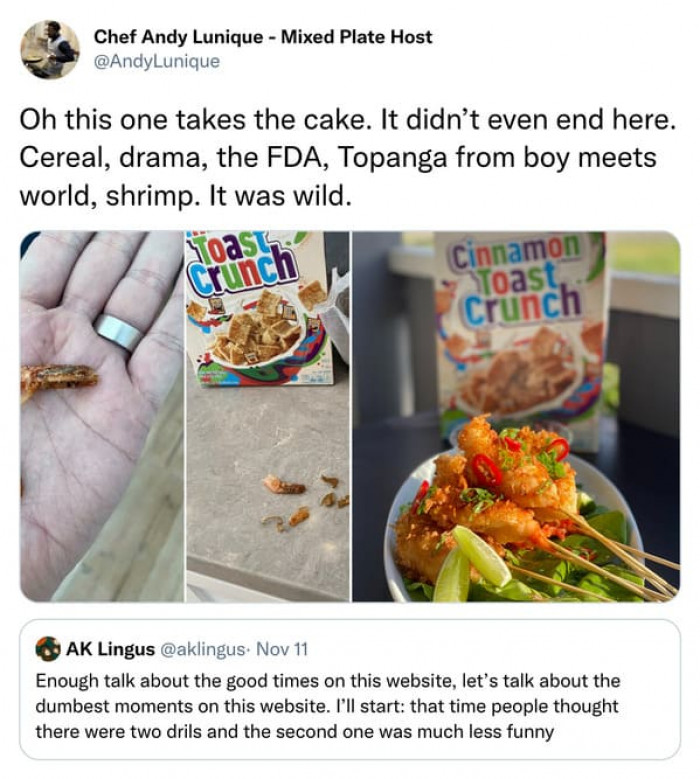700x779 pixels.
Task: Click the lime wedge on the plate
Action: click(x=480, y=555)
